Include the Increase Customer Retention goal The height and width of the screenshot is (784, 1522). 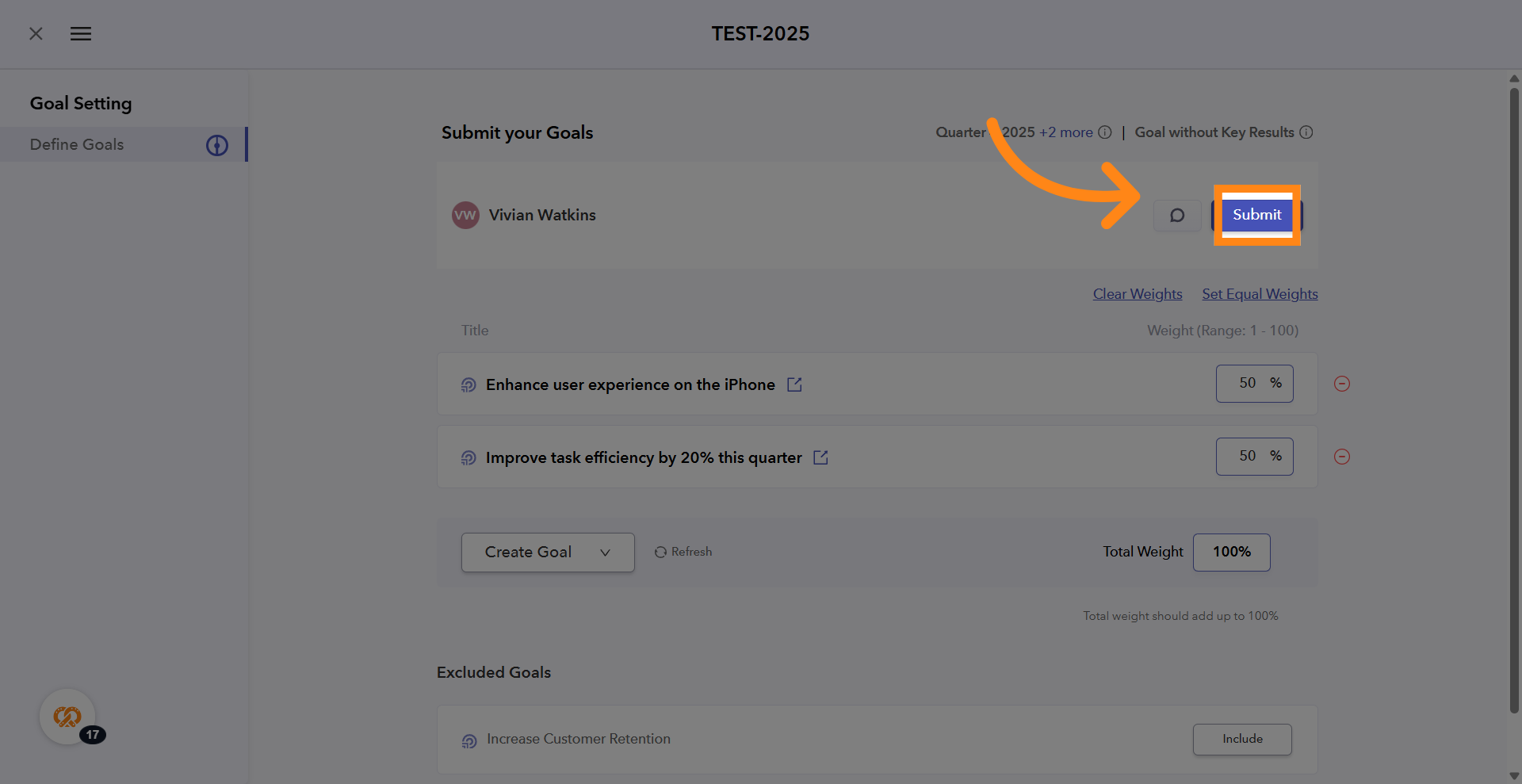pyautogui.click(x=1242, y=739)
